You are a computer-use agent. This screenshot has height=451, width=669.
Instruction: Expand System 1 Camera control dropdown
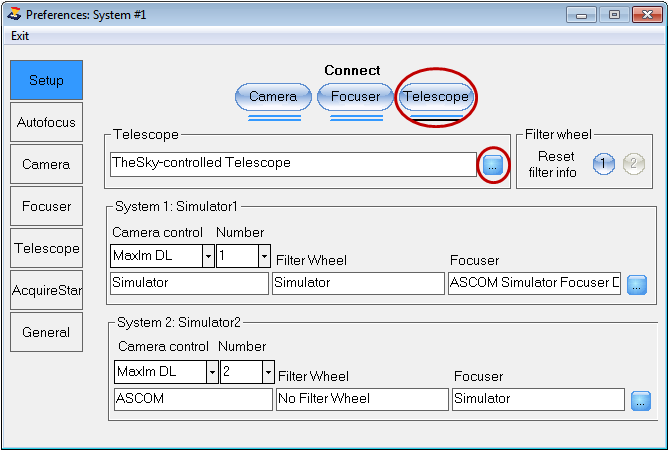click(208, 256)
